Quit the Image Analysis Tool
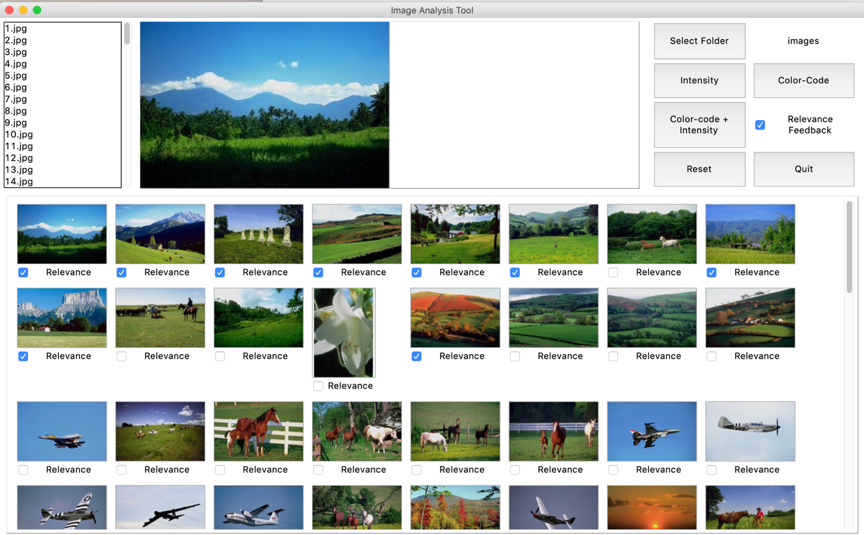 coord(803,169)
